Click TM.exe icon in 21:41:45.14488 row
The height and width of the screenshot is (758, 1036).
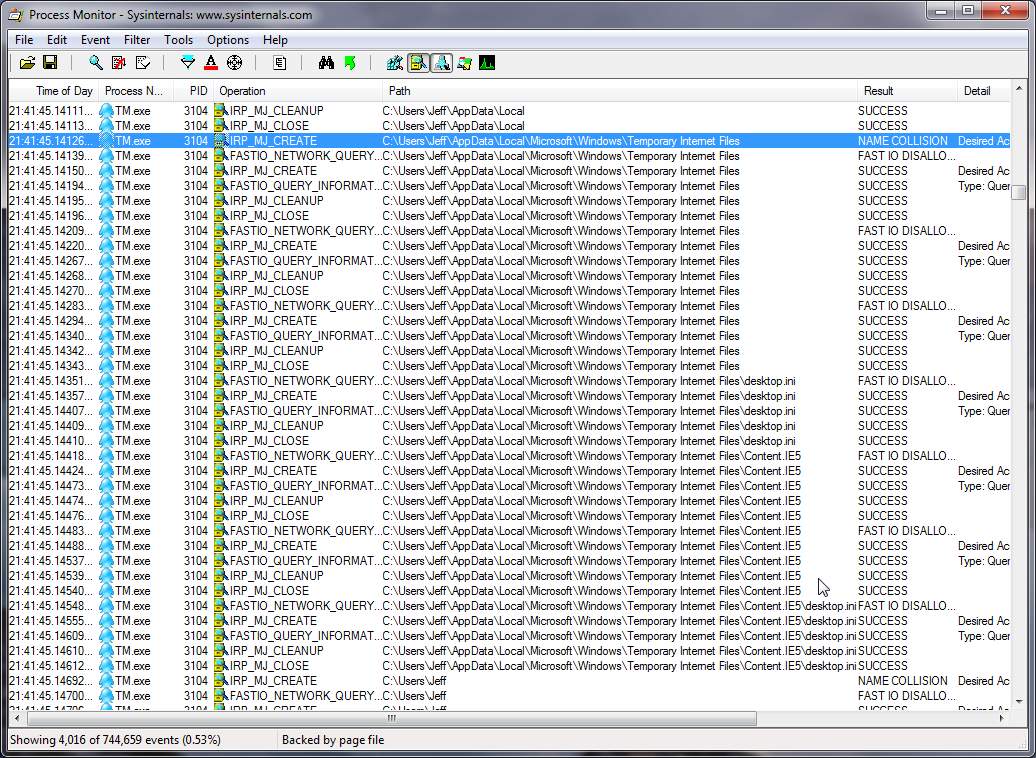[x=106, y=546]
